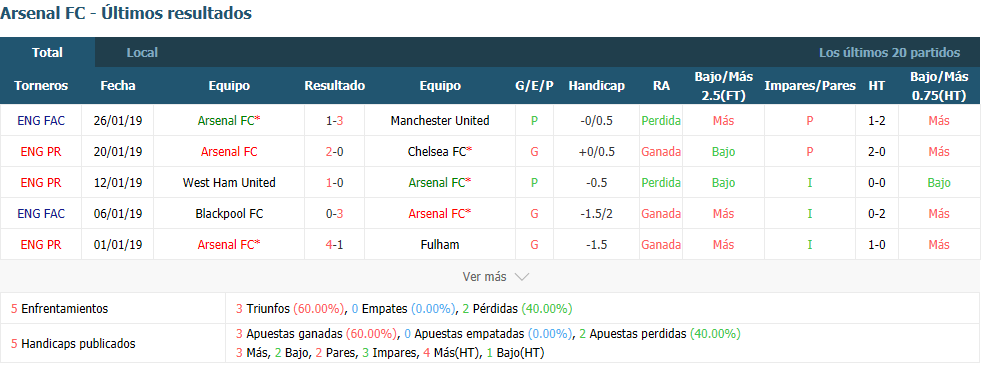The width and height of the screenshot is (985, 367).
Task: Click the 1-3 result against Manchester United
Action: click(335, 121)
